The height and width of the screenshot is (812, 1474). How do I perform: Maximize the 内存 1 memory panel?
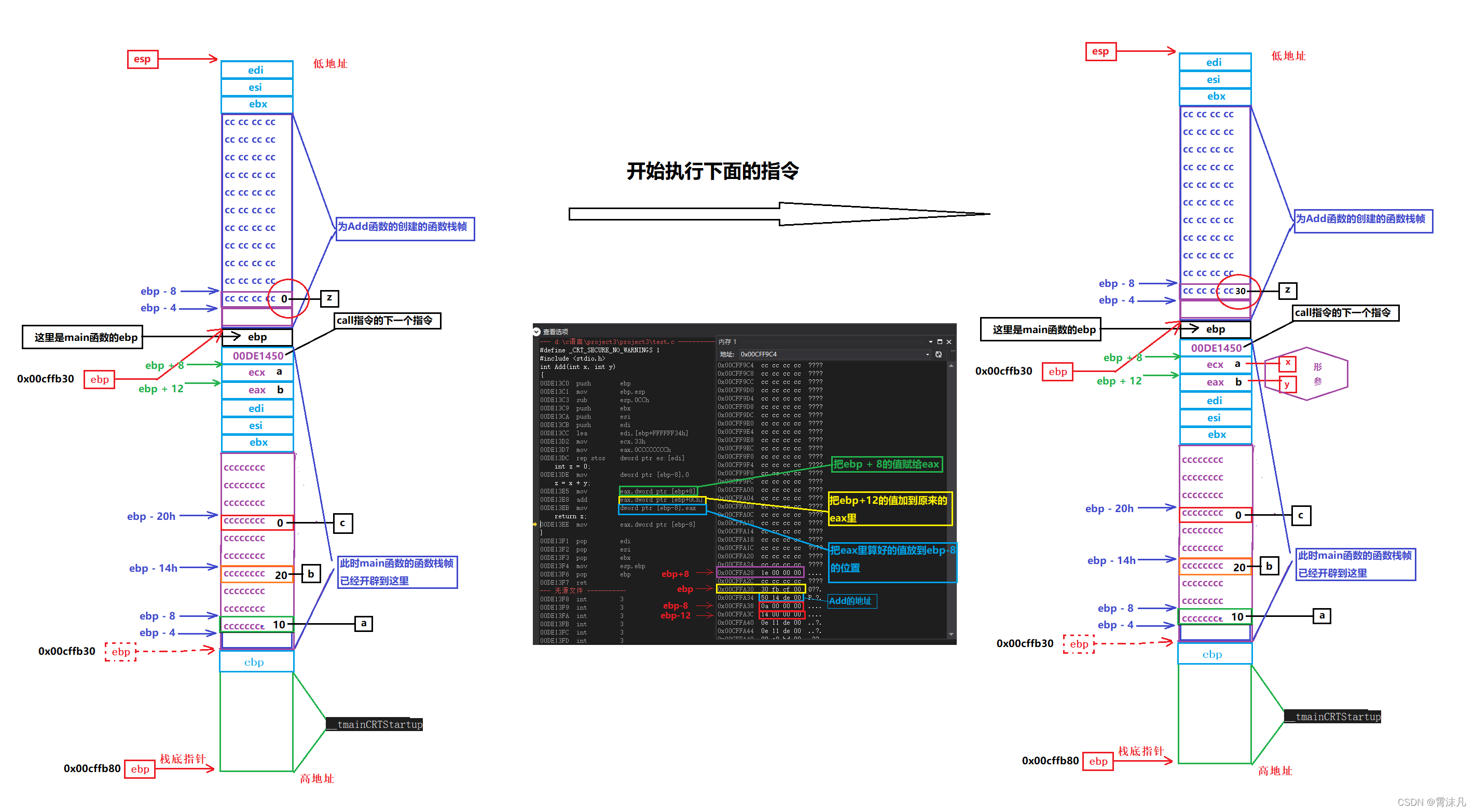[940, 341]
